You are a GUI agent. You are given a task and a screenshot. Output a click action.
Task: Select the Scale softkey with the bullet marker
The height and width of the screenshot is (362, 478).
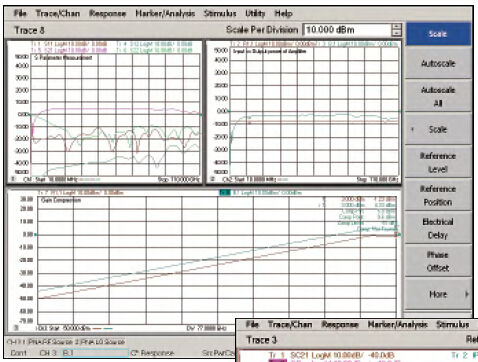tap(438, 129)
